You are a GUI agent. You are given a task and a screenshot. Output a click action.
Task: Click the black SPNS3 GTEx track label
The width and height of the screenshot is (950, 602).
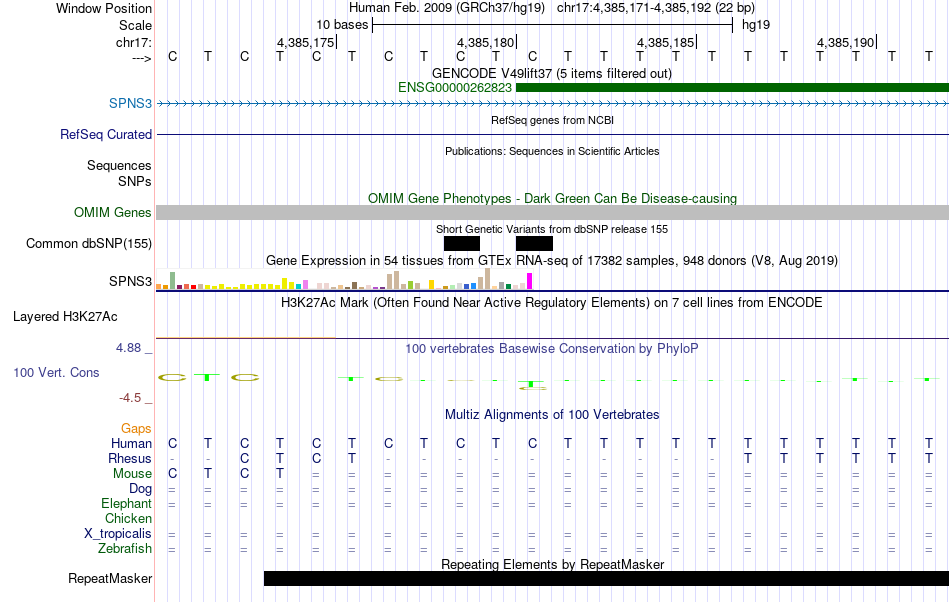130,282
